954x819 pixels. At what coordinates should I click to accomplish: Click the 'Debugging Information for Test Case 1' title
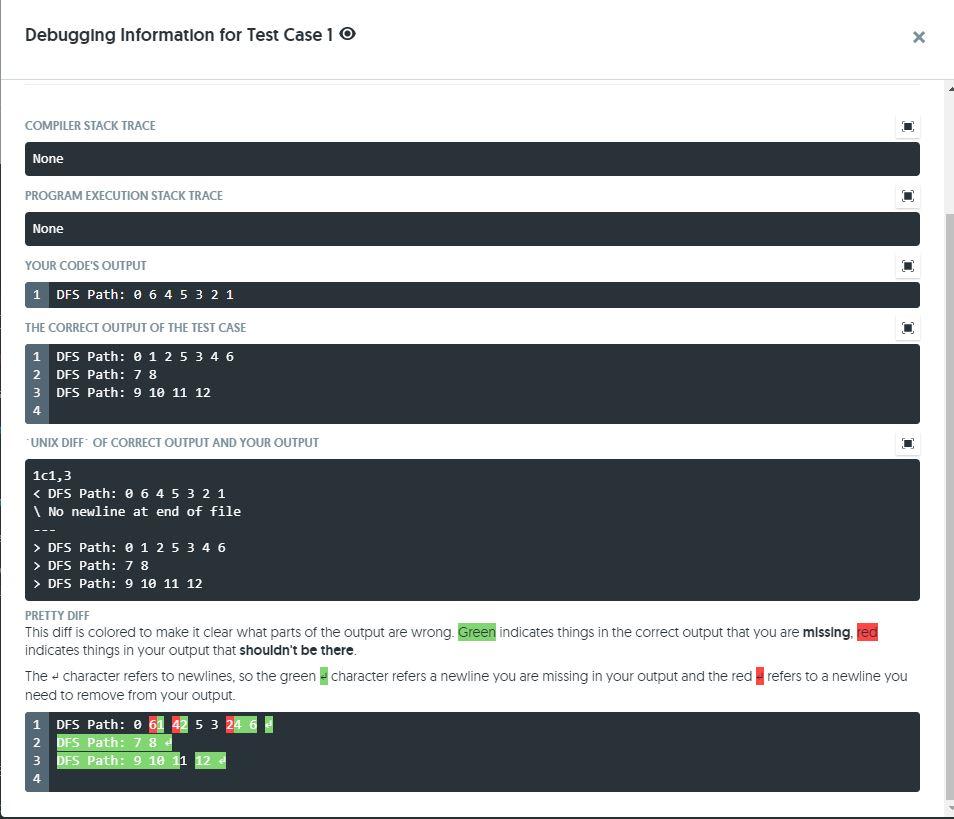click(179, 35)
